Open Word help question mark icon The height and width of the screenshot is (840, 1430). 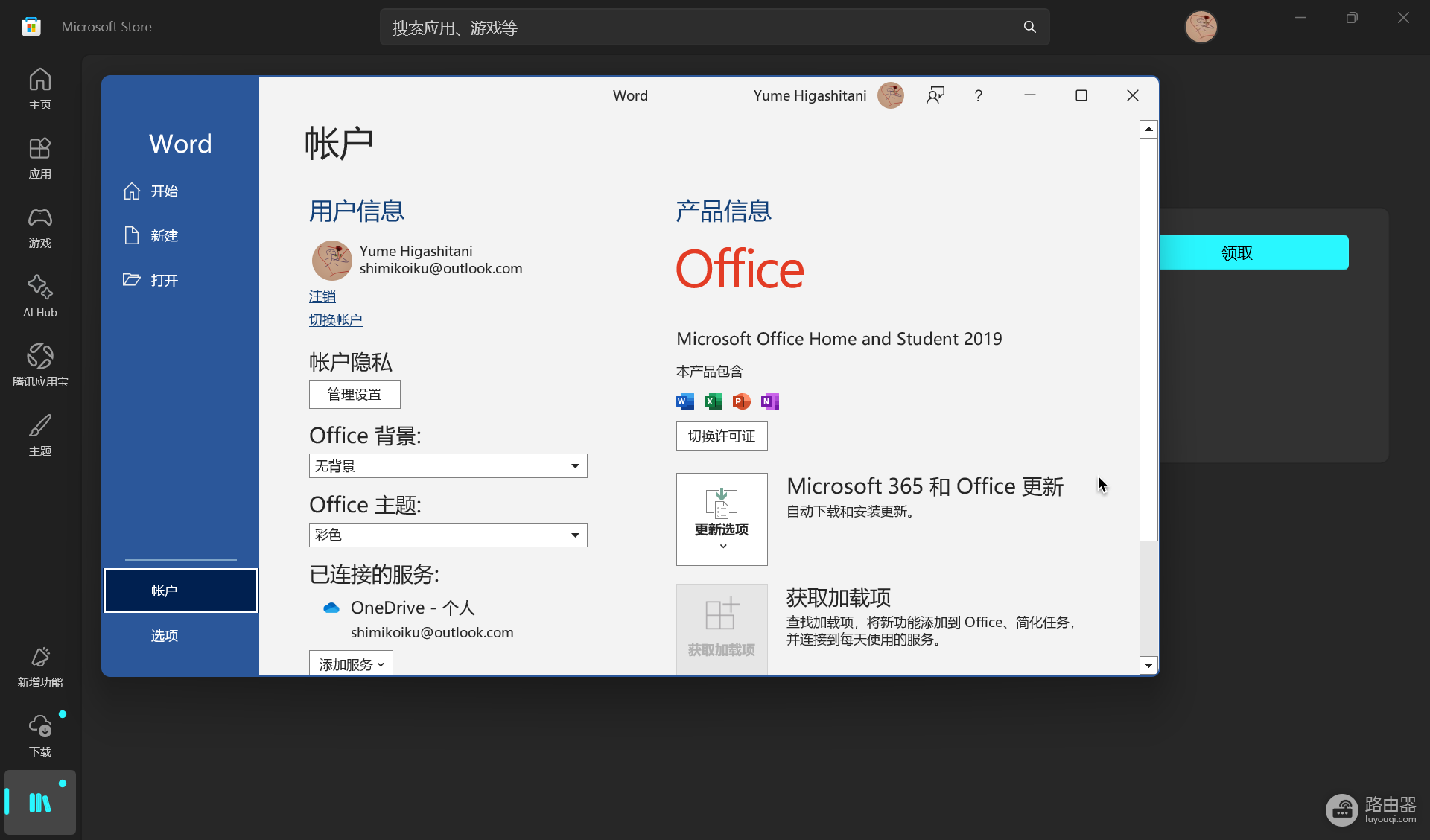pyautogui.click(x=979, y=95)
